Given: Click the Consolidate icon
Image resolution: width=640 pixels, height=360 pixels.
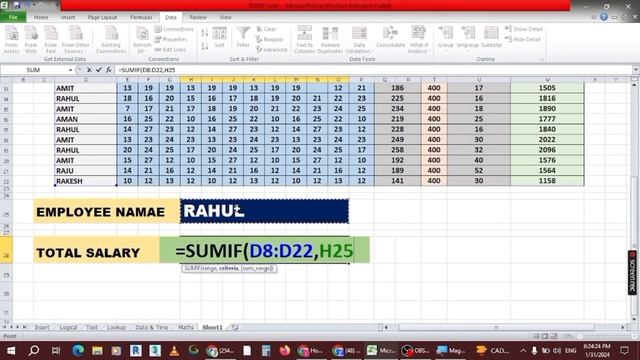Looking at the screenshot, I should click(x=391, y=38).
